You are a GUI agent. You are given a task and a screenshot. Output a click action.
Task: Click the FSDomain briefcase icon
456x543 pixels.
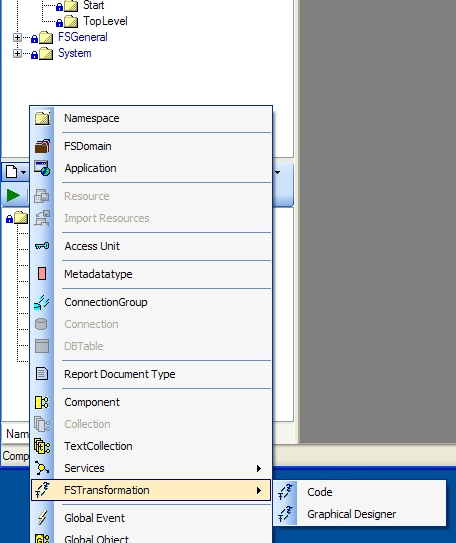point(42,146)
